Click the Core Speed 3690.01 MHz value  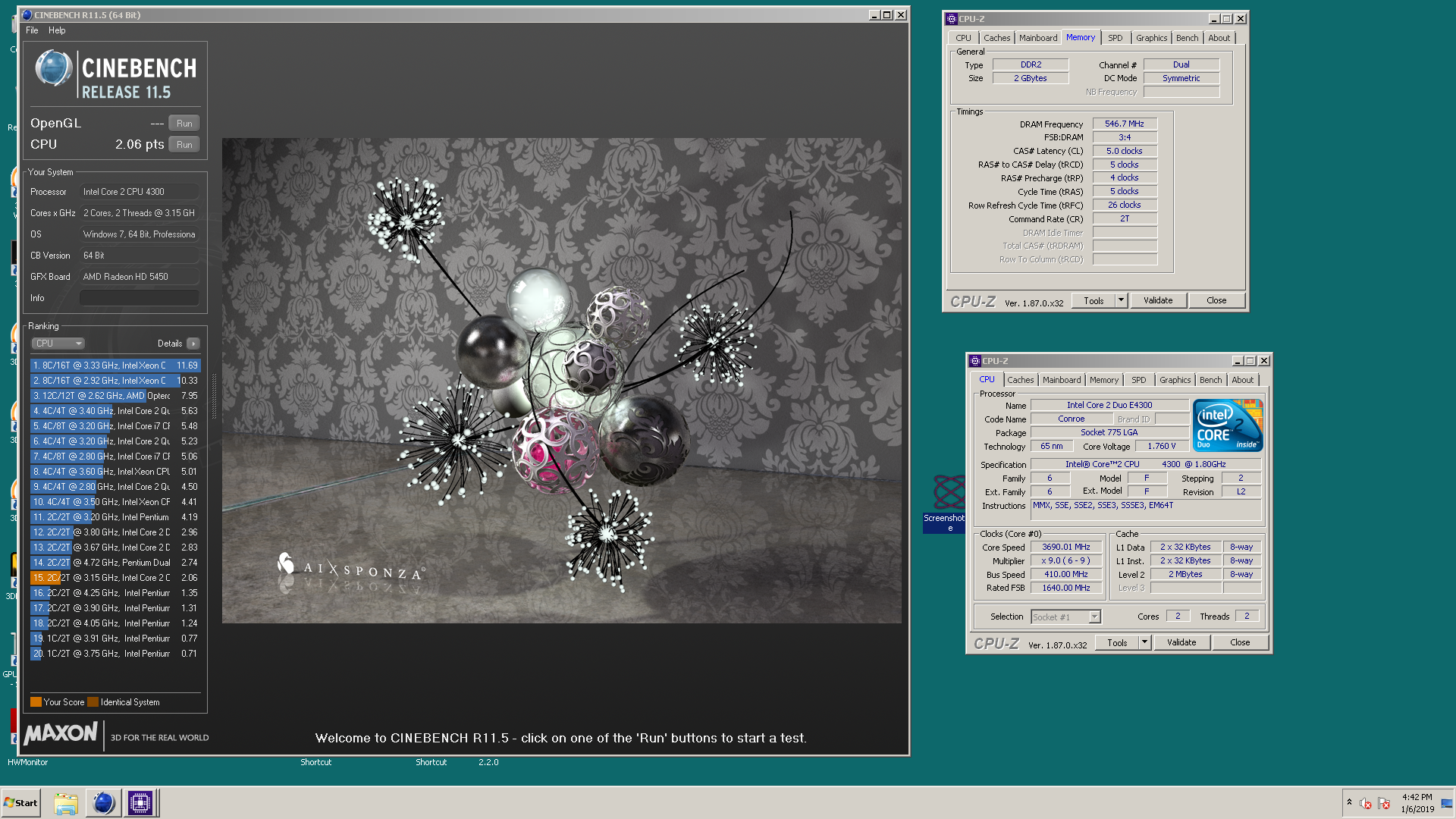click(x=1065, y=548)
